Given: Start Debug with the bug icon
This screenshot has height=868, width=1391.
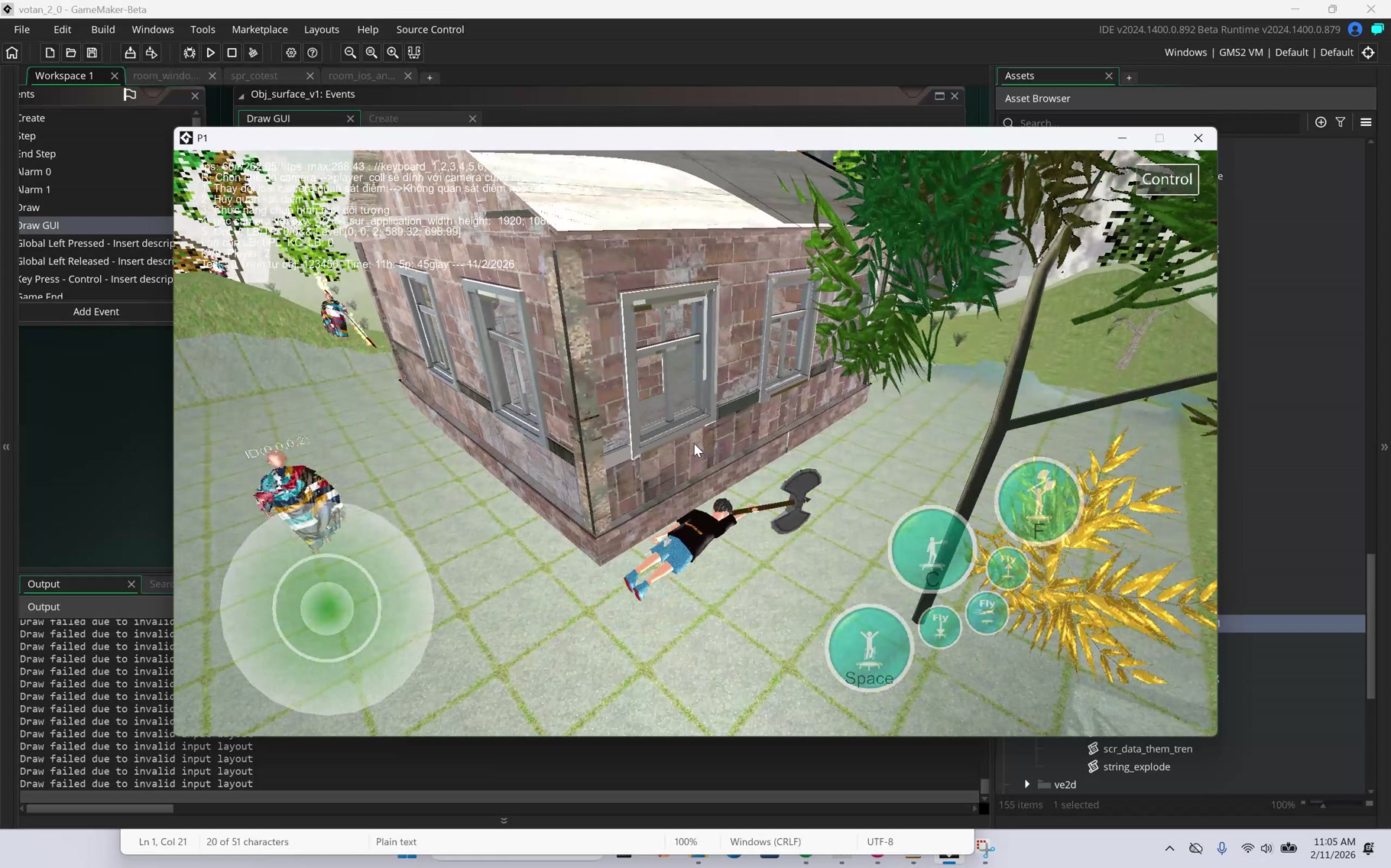Looking at the screenshot, I should tap(190, 53).
